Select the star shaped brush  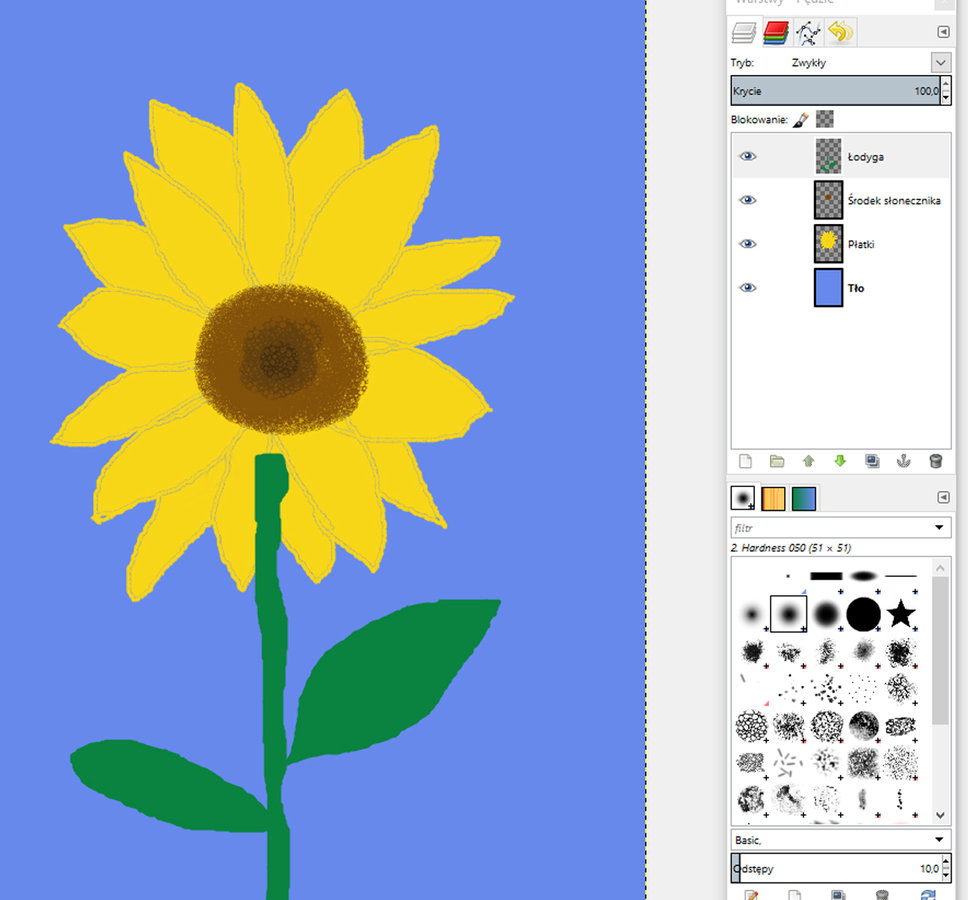tap(901, 614)
